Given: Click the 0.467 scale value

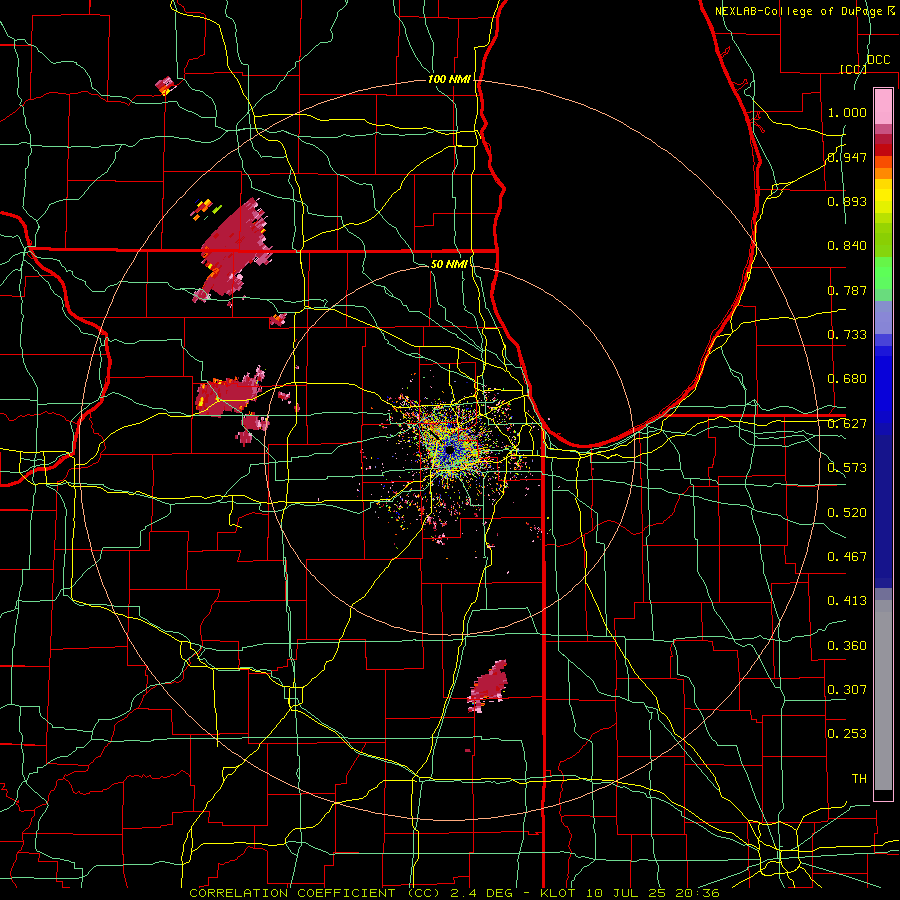Looking at the screenshot, I should [847, 557].
